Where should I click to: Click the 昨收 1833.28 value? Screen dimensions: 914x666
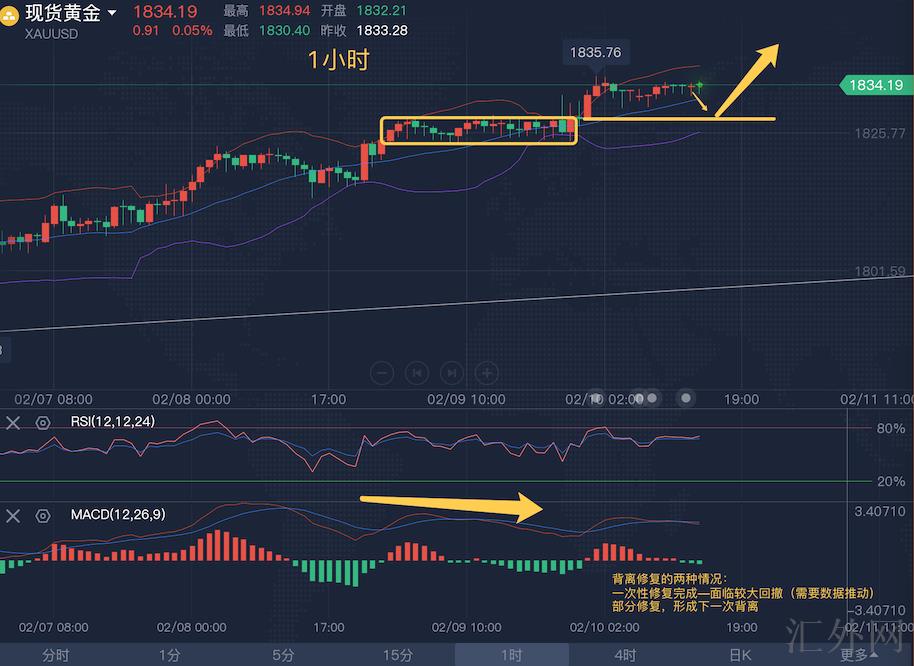click(x=382, y=30)
